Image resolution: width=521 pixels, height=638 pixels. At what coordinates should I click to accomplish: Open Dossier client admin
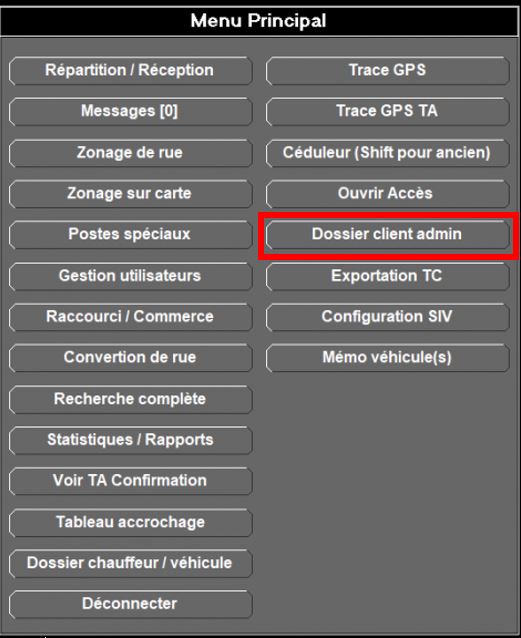[x=387, y=235]
